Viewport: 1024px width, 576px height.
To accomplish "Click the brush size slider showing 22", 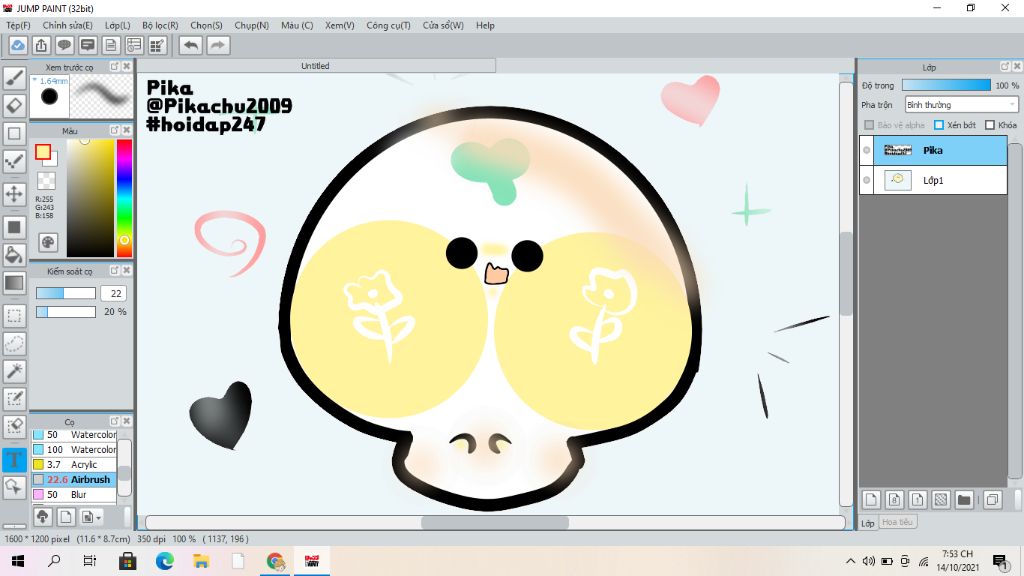I will pyautogui.click(x=66, y=293).
